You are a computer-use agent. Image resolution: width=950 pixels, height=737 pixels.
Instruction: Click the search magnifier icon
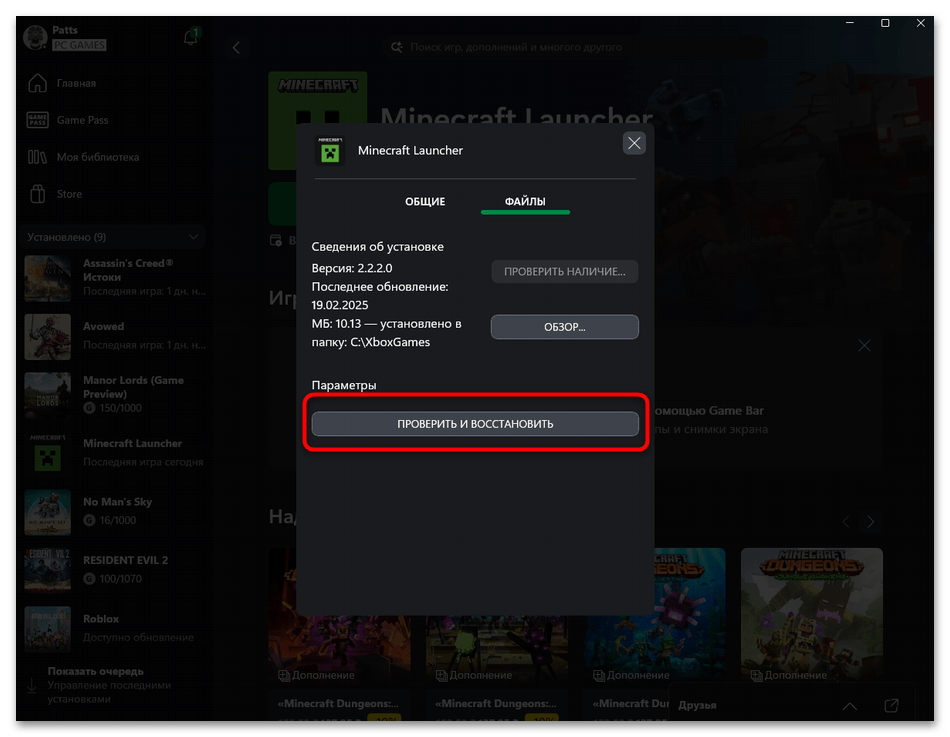tap(397, 47)
